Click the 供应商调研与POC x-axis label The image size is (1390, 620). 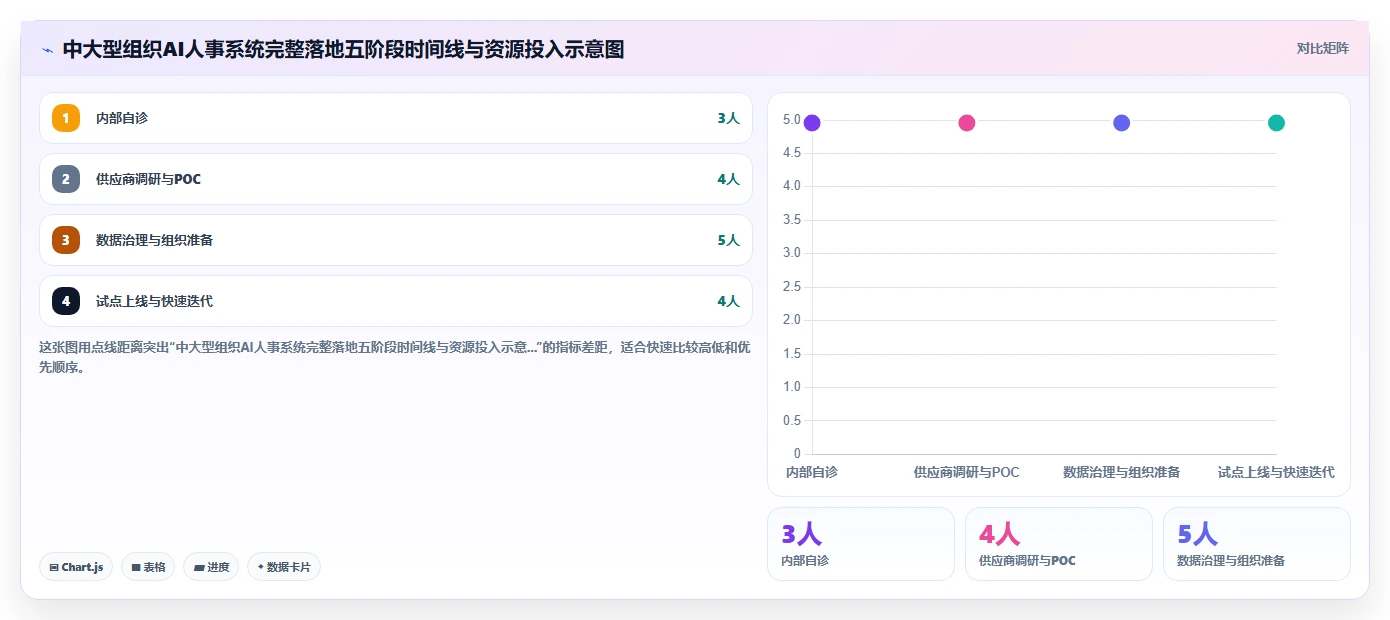point(967,472)
